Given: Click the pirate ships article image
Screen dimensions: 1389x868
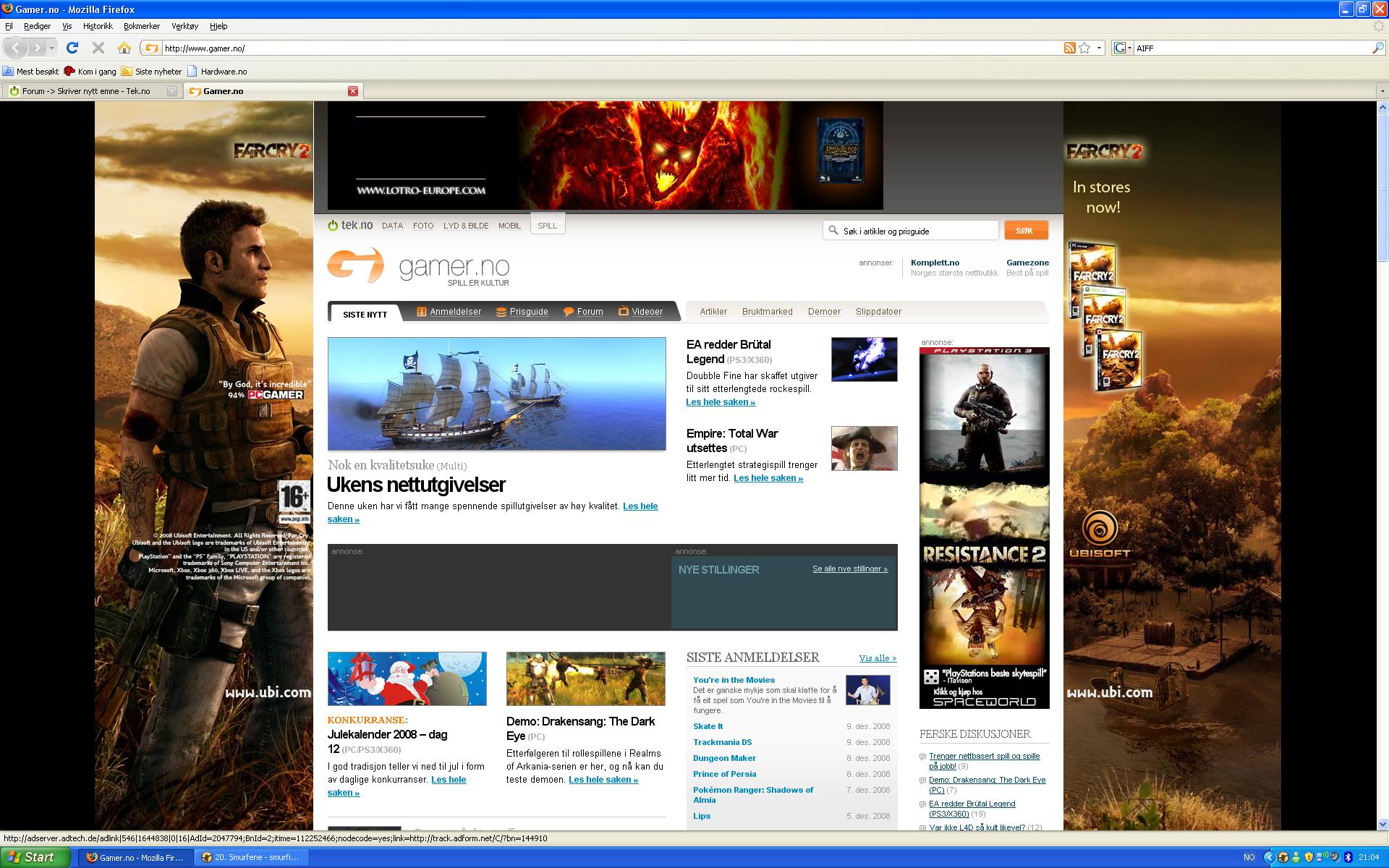Looking at the screenshot, I should click(x=497, y=394).
